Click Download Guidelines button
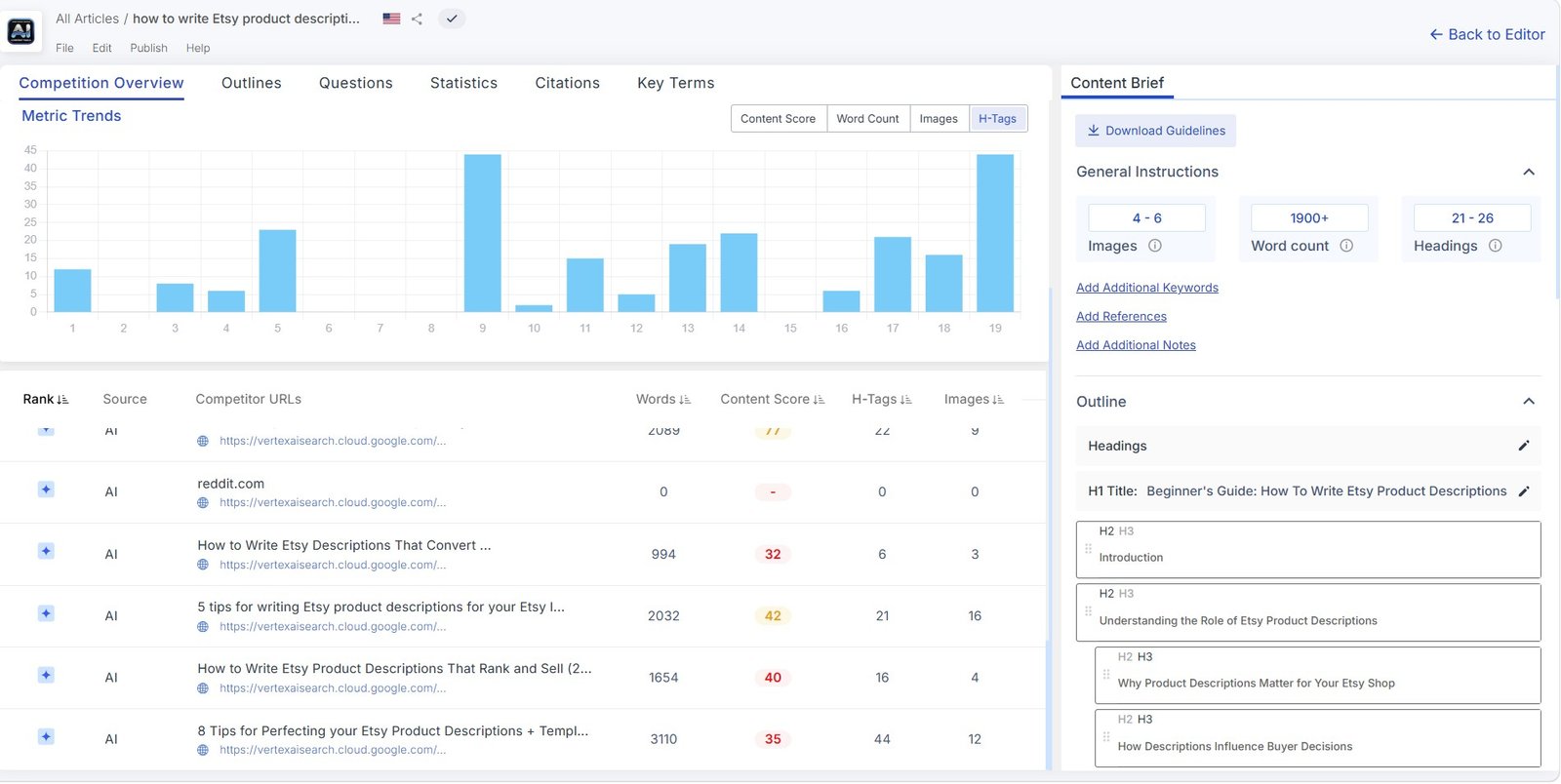This screenshot has width=1561, height=784. click(1155, 131)
